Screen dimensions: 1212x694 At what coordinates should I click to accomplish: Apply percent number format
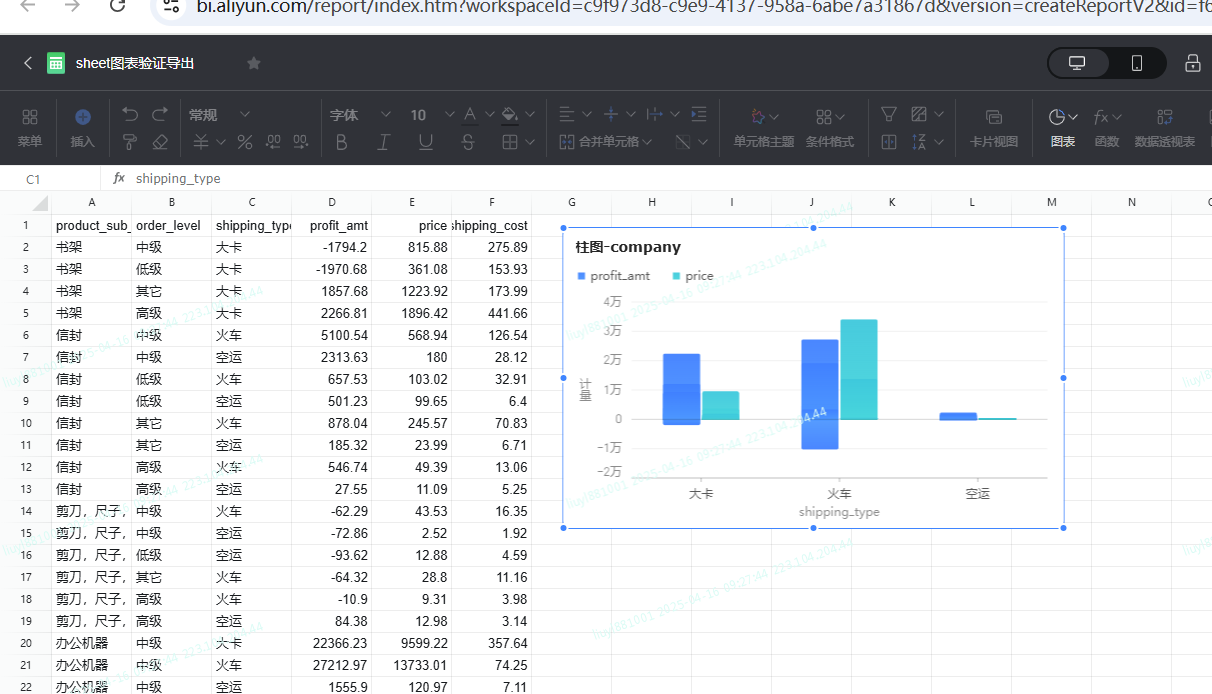pos(244,142)
